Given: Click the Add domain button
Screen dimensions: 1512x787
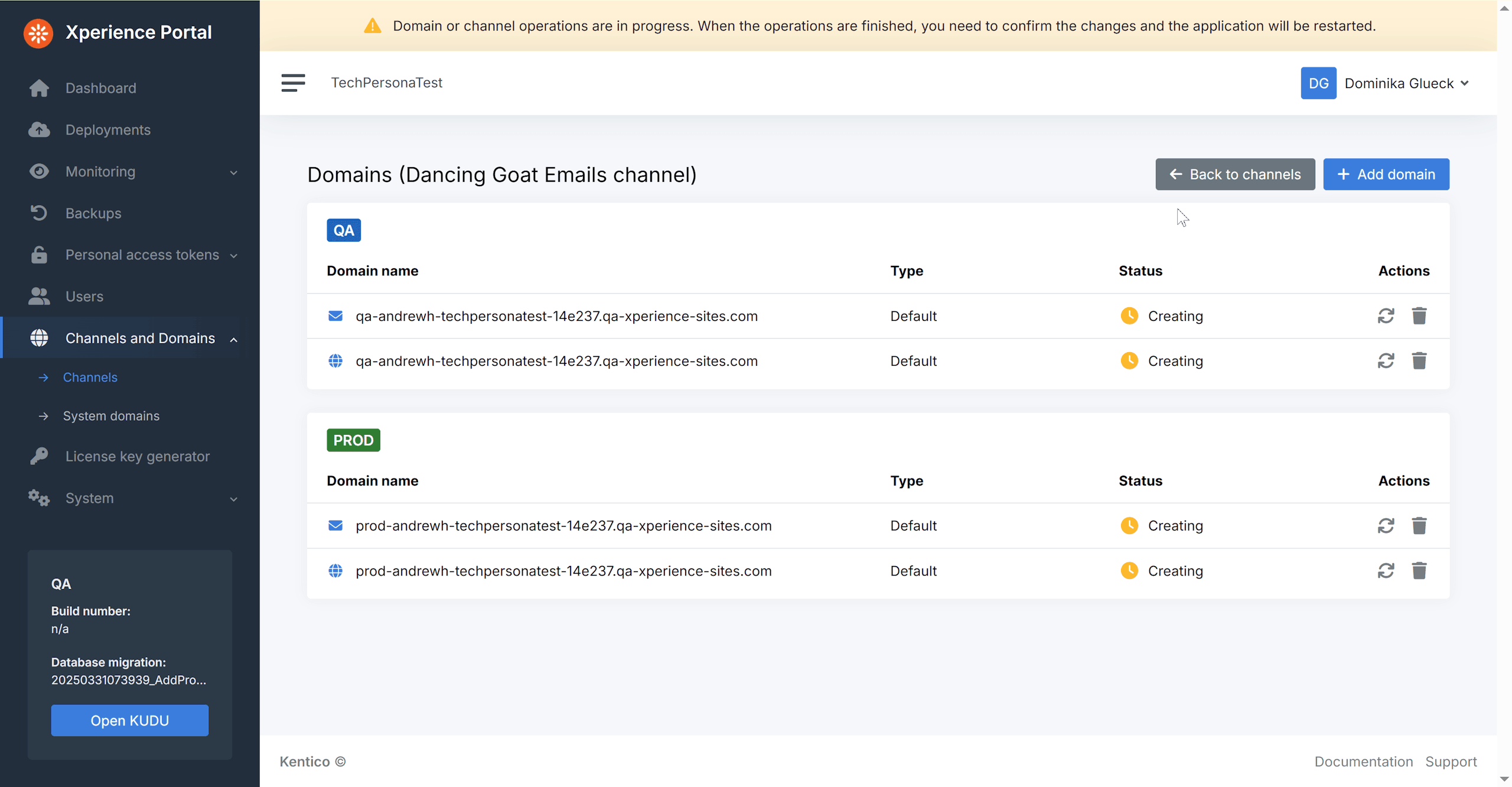Looking at the screenshot, I should click(x=1386, y=174).
